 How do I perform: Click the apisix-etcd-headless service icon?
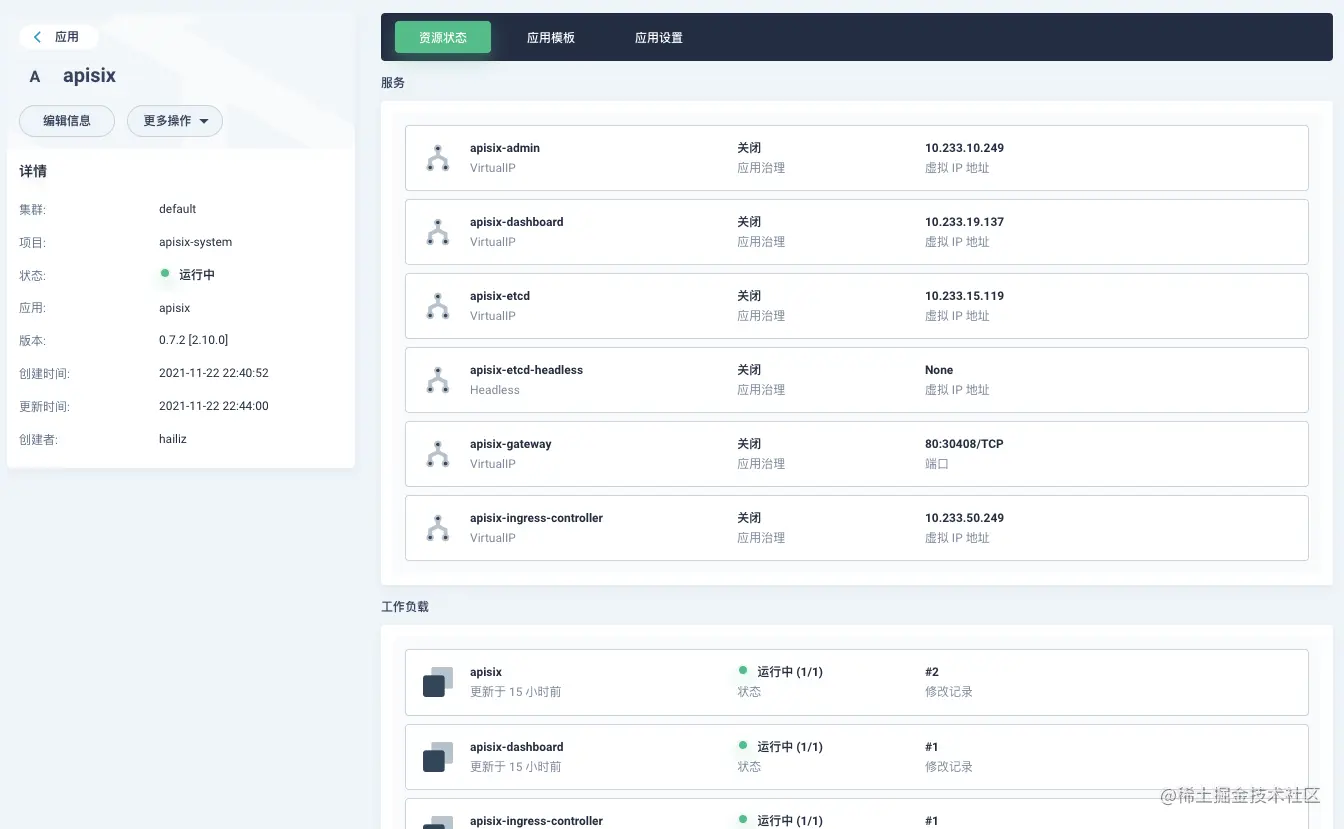[x=437, y=380]
